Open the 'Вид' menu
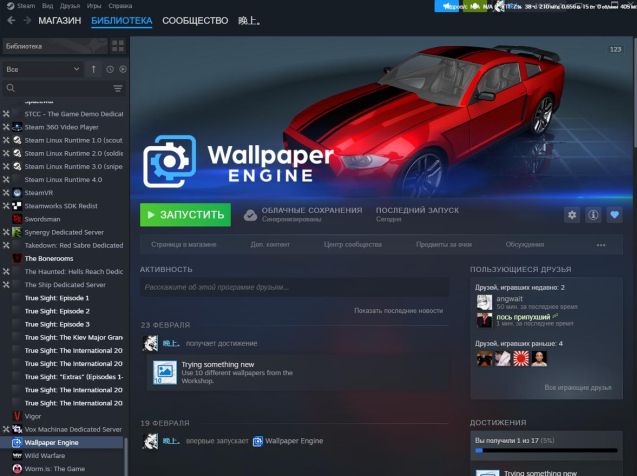Image resolution: width=637 pixels, height=476 pixels. [49, 5]
